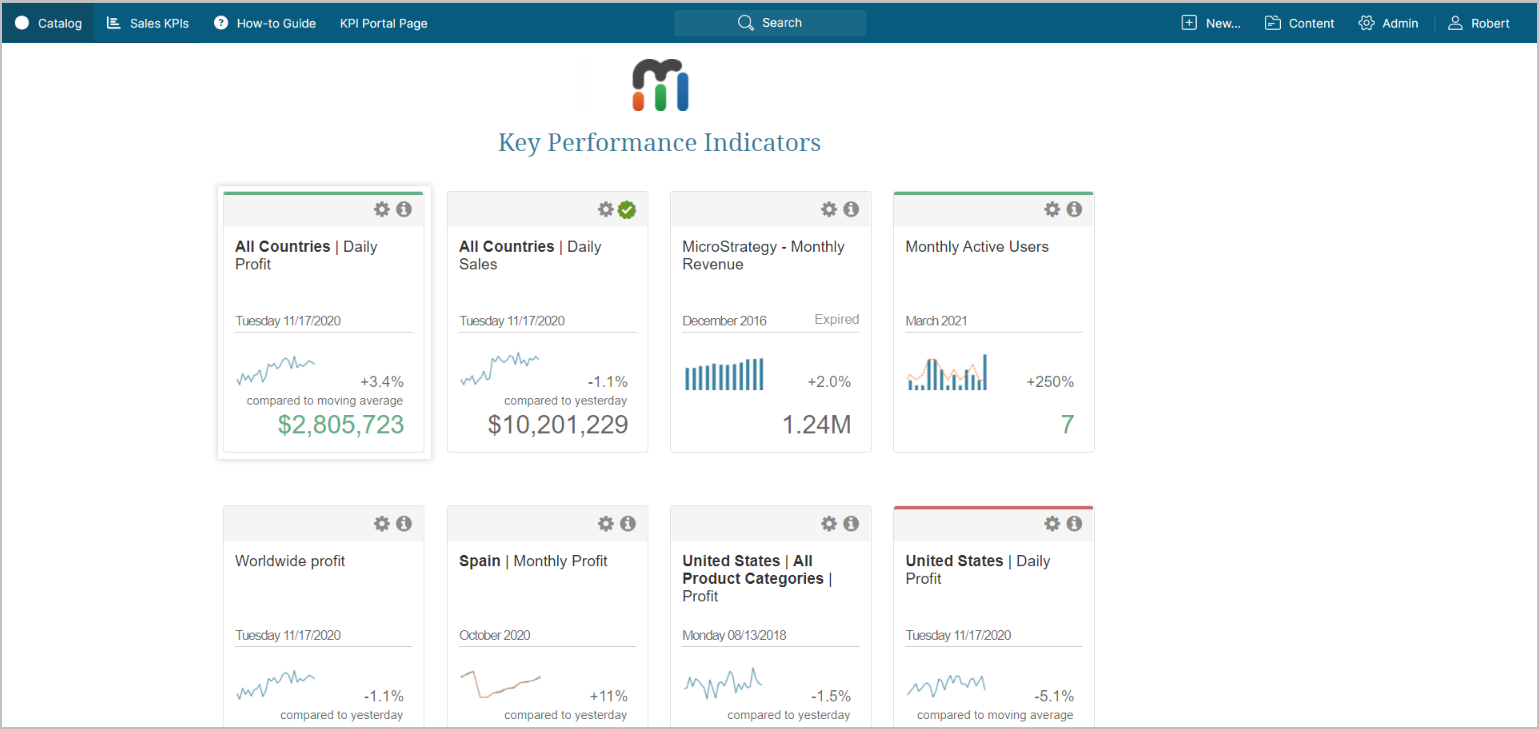Open Robert user account menu
Viewport: 1539px width, 729px height.
(1479, 23)
